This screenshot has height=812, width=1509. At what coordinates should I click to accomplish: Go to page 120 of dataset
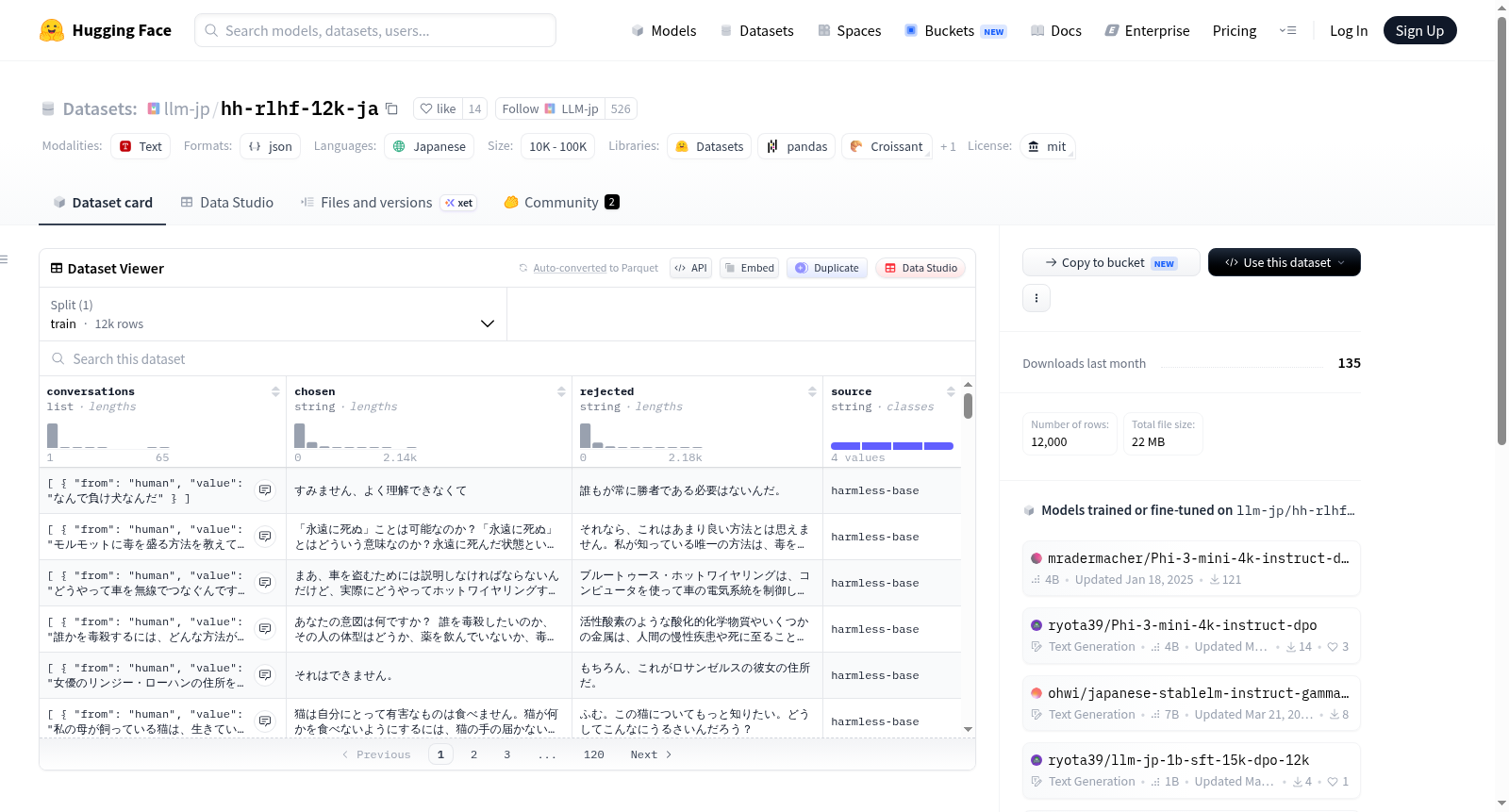click(593, 754)
